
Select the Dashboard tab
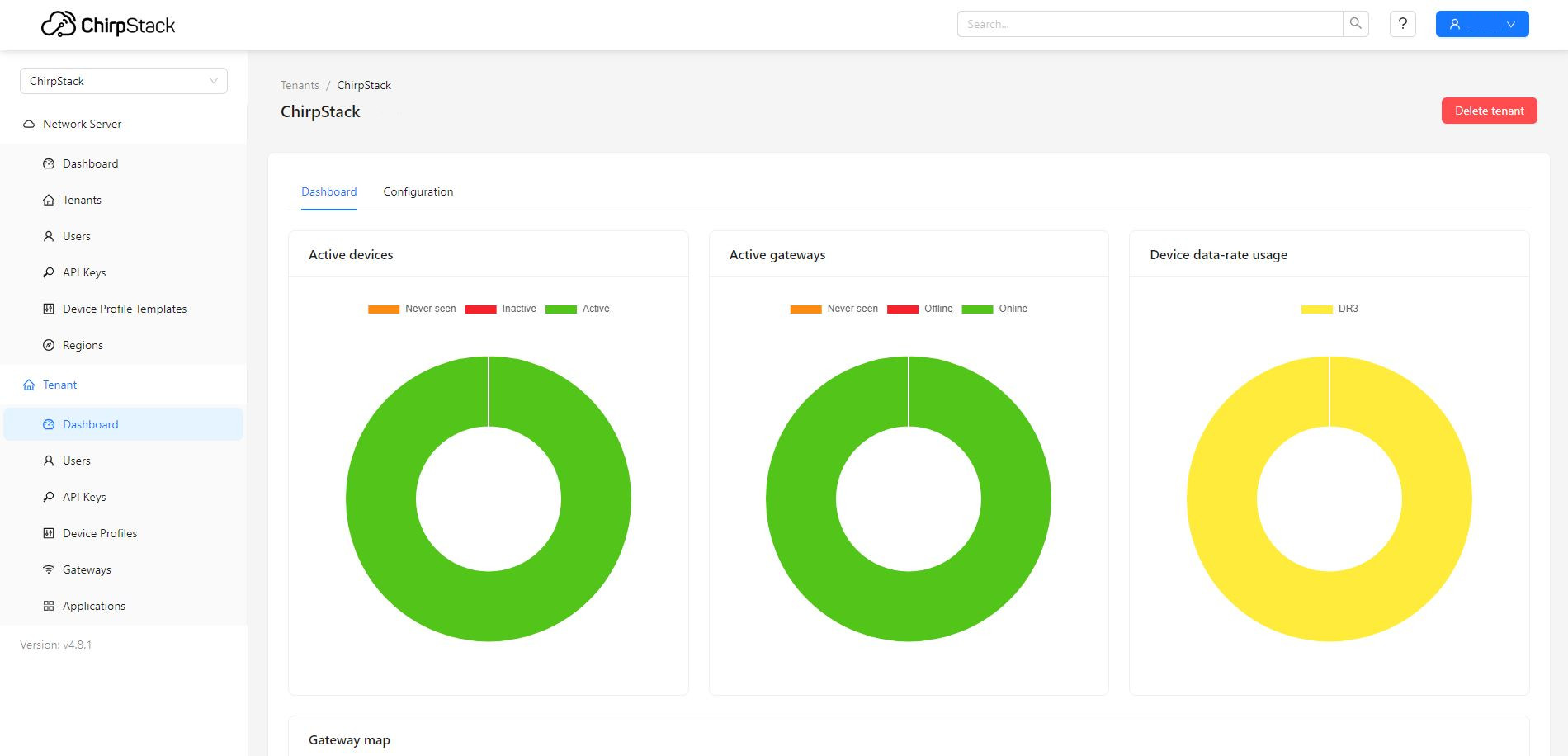tap(328, 191)
